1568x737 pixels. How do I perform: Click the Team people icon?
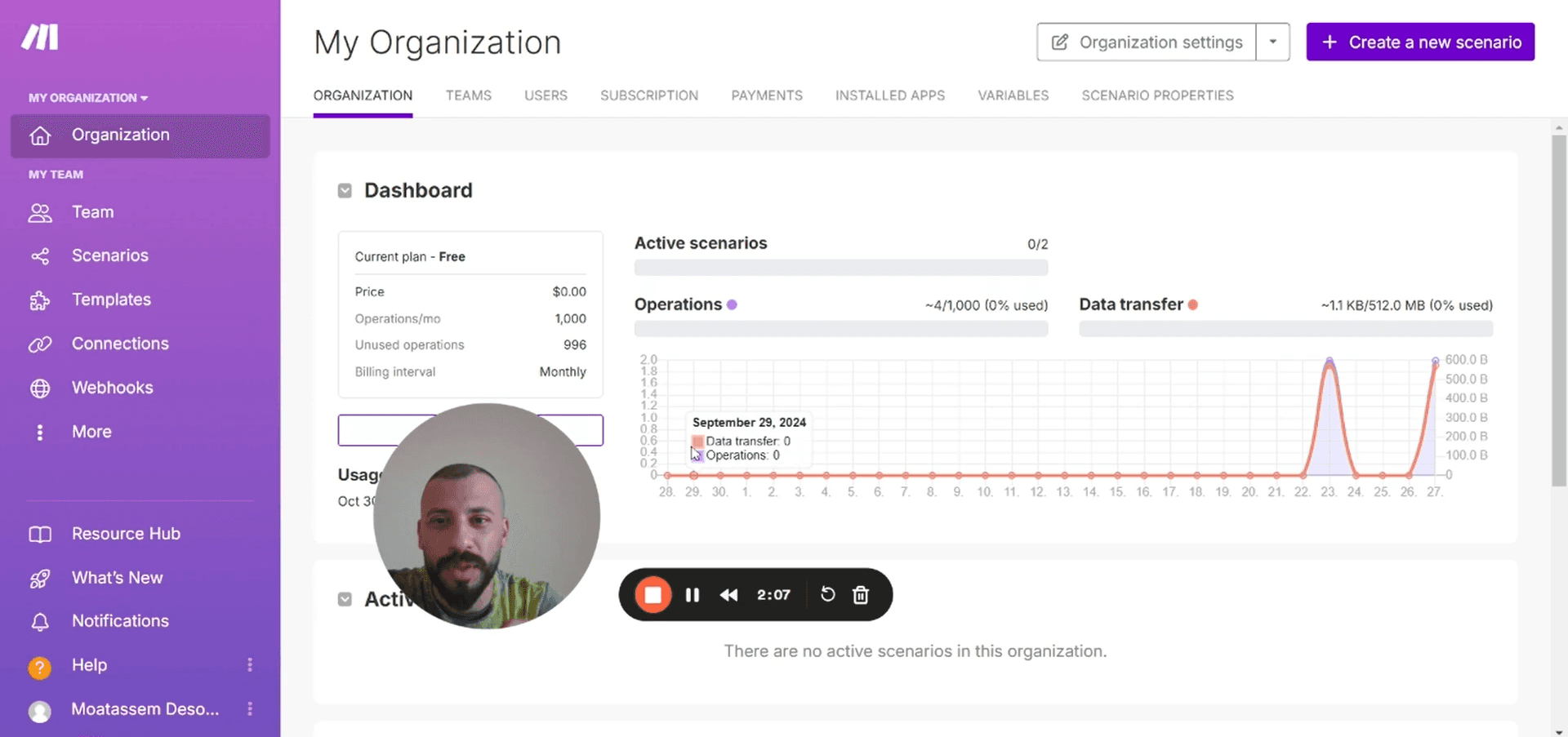point(40,212)
